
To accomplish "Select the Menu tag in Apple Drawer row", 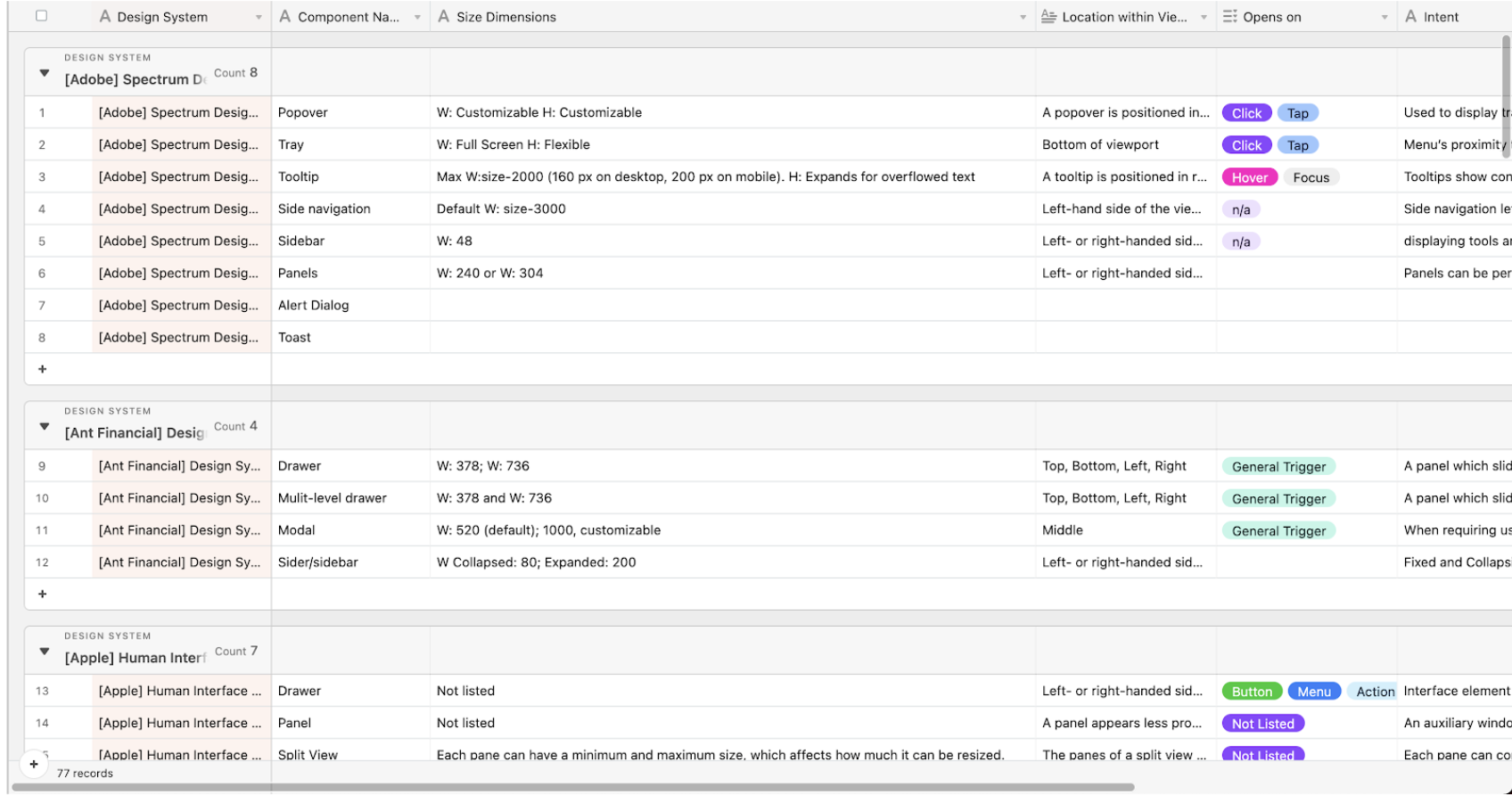I will (x=1314, y=692).
